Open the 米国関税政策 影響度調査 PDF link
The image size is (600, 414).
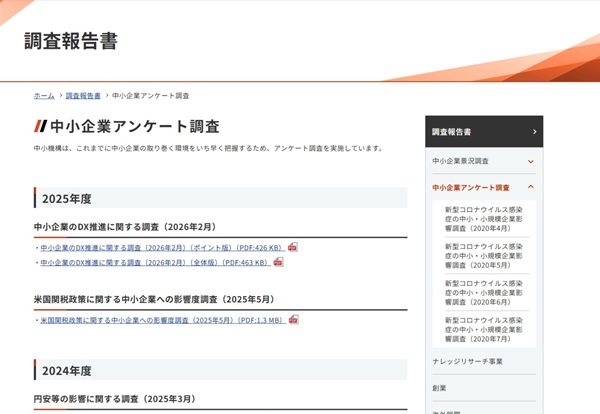click(162, 320)
